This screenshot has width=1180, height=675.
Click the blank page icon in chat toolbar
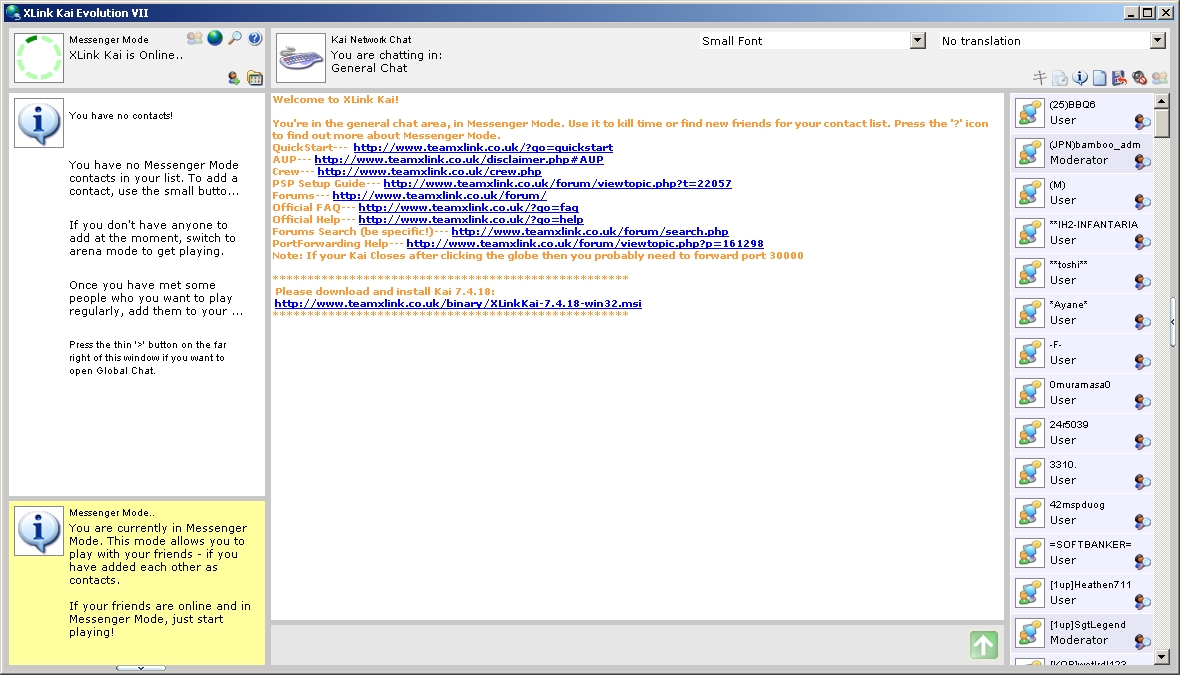1099,78
